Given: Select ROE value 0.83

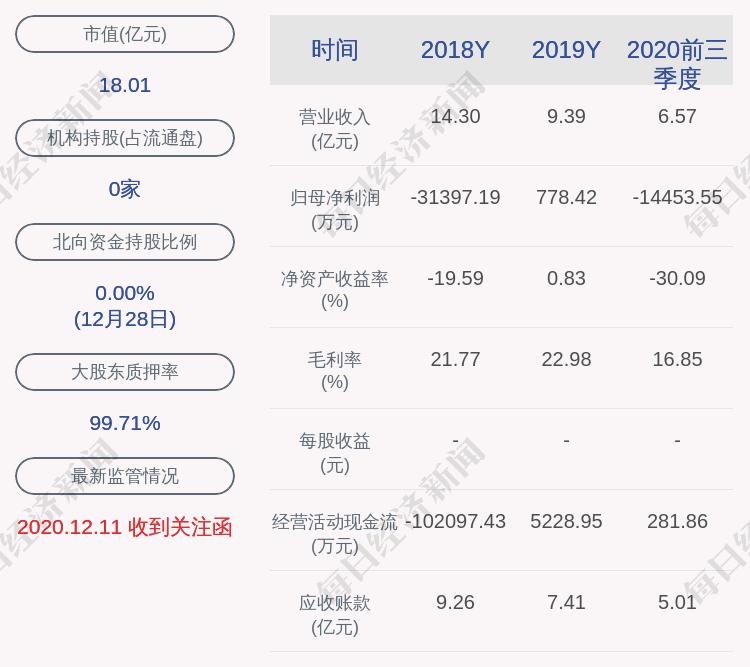Looking at the screenshot, I should tap(566, 278).
